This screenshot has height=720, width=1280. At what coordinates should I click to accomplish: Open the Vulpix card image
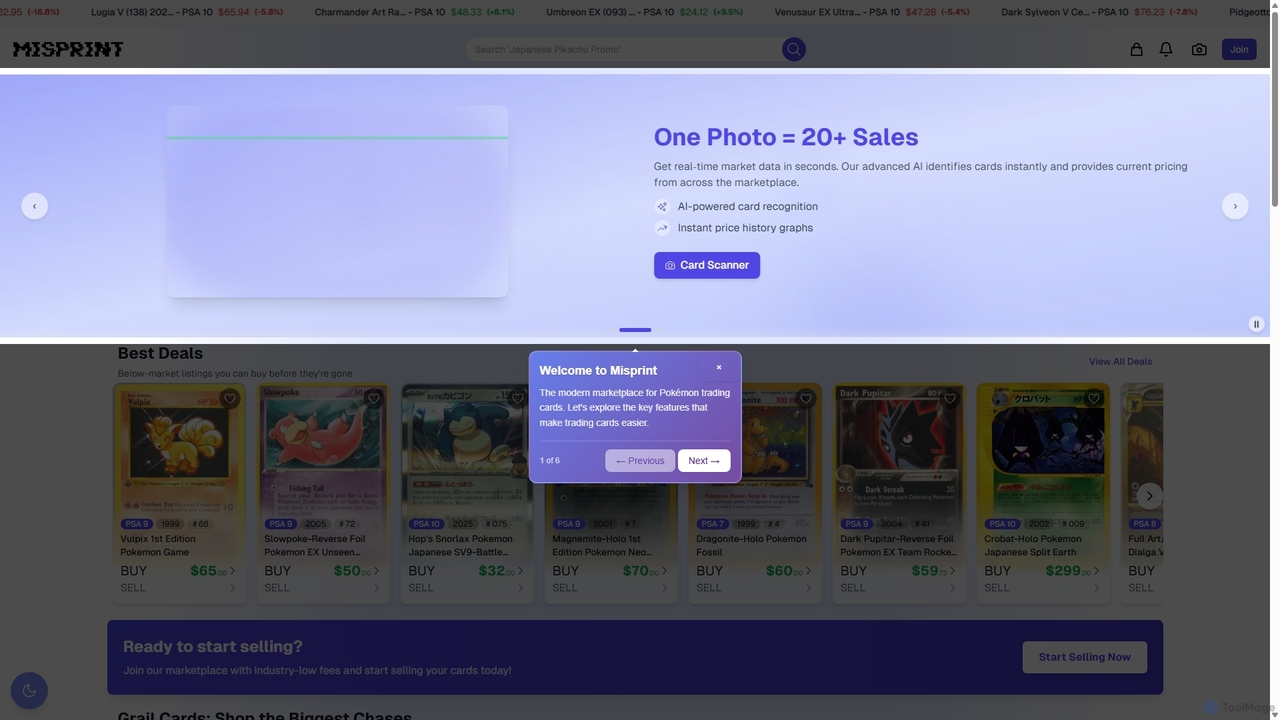click(179, 450)
